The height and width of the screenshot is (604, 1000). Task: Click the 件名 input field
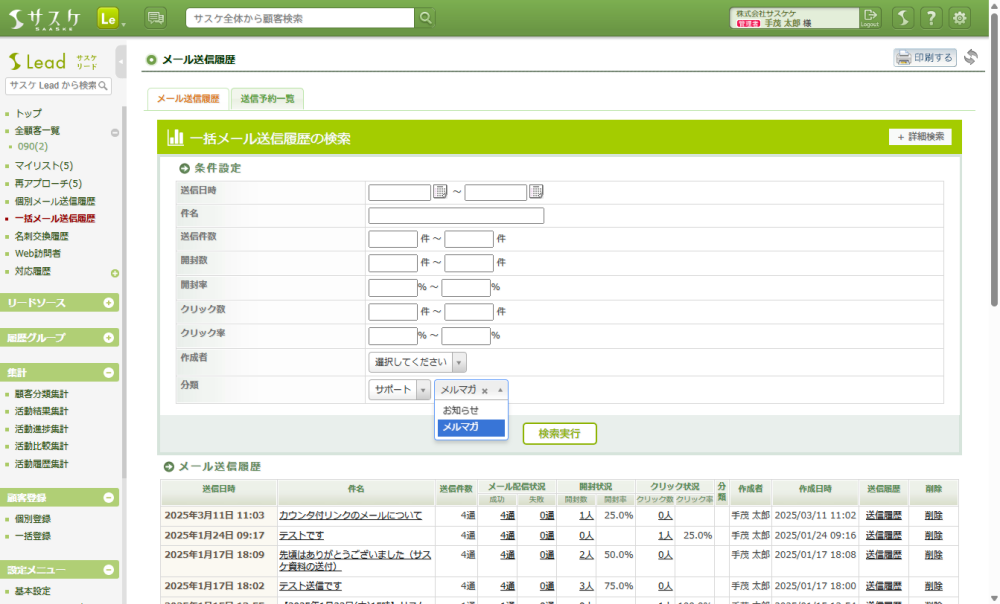click(456, 216)
